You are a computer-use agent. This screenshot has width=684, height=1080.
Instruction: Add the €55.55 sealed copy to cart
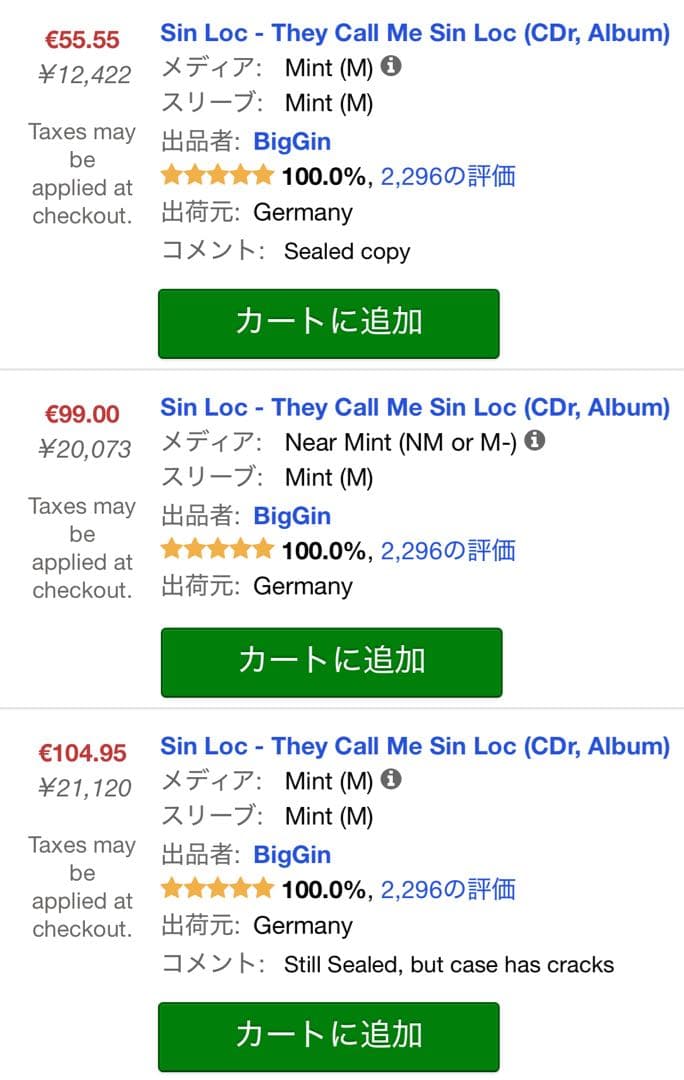pos(330,323)
